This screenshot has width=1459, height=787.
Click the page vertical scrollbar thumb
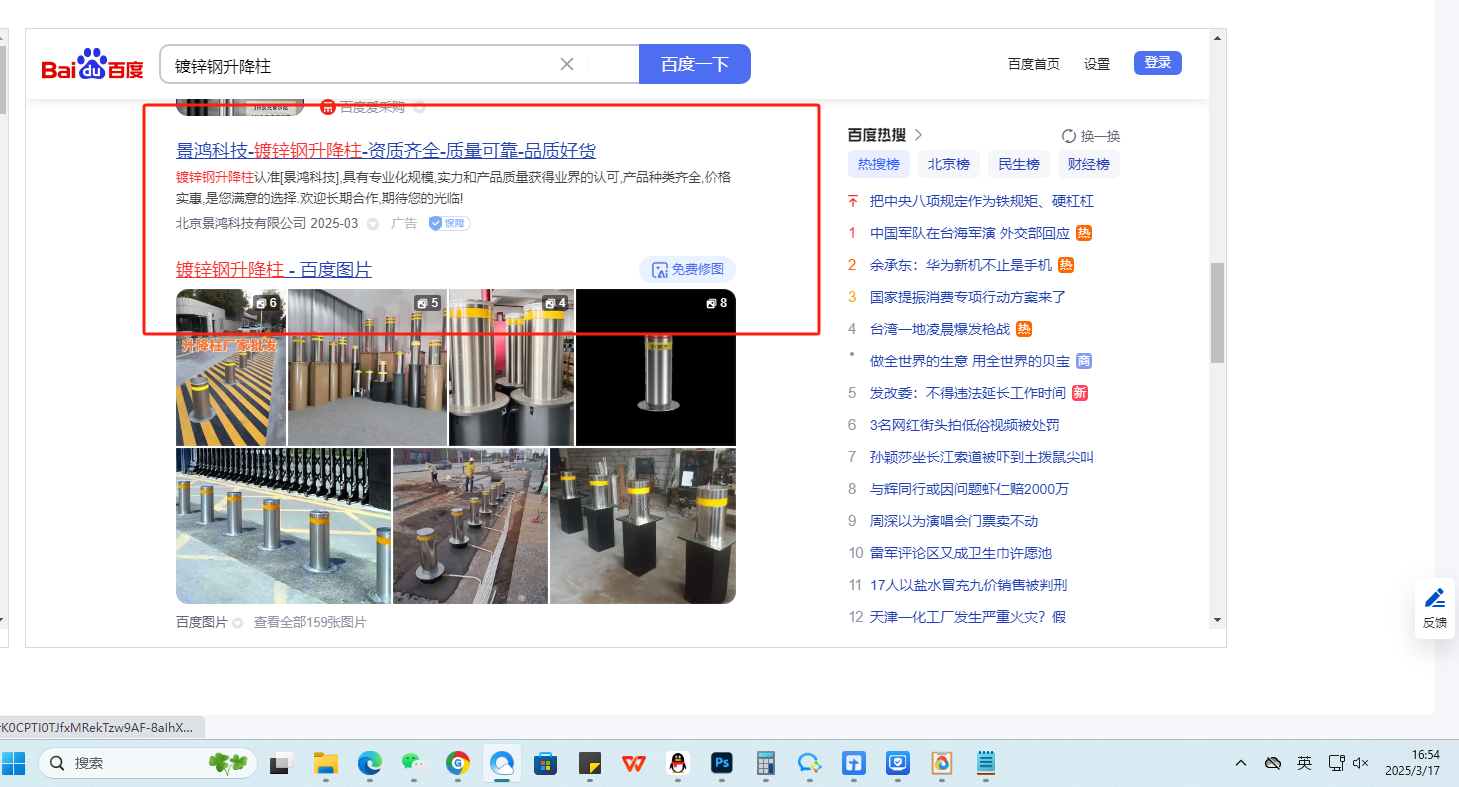1217,312
